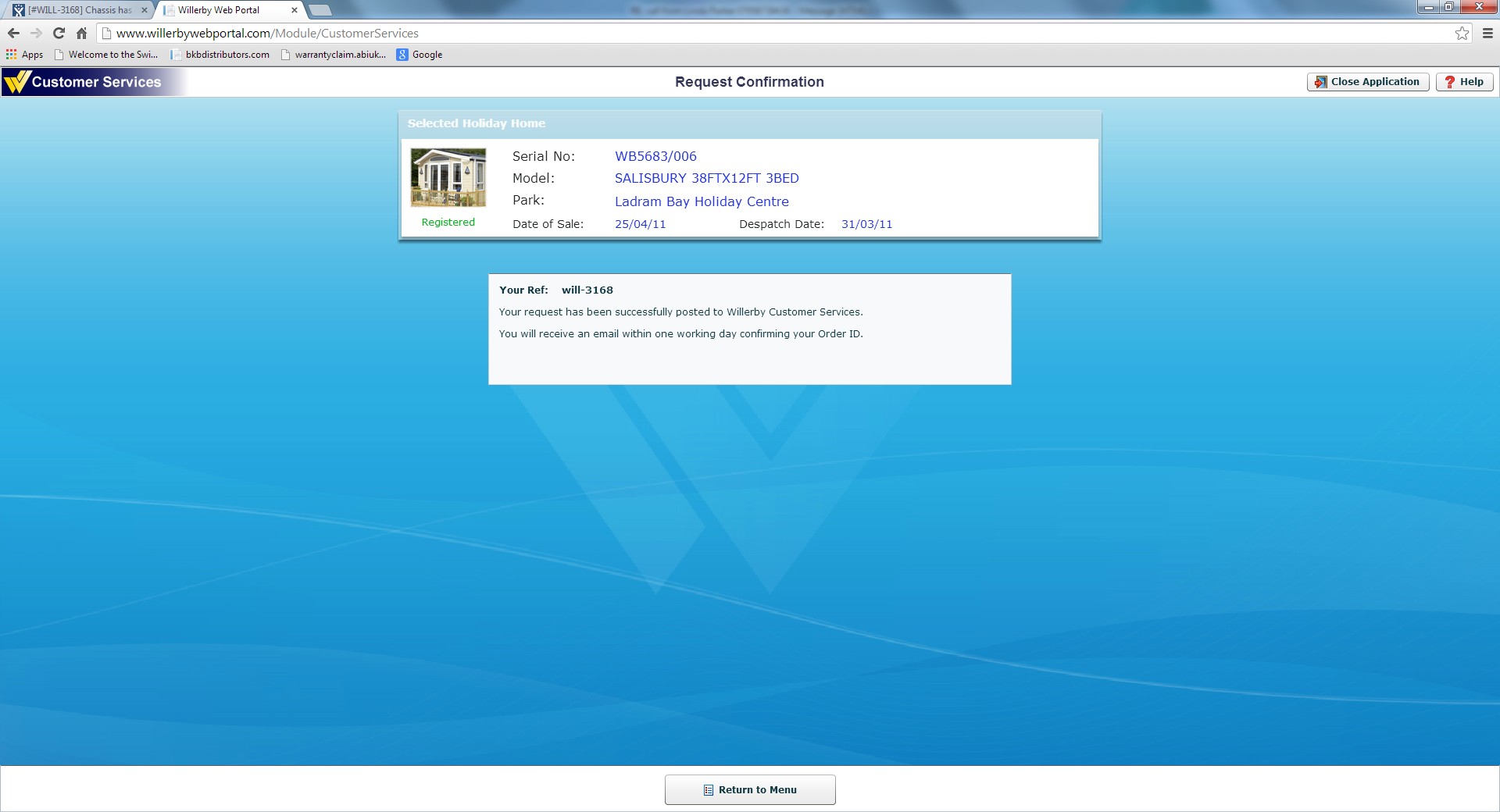Switch to the WILL-3168 Chassis tab
Screen dimensions: 1500x812
(78, 10)
